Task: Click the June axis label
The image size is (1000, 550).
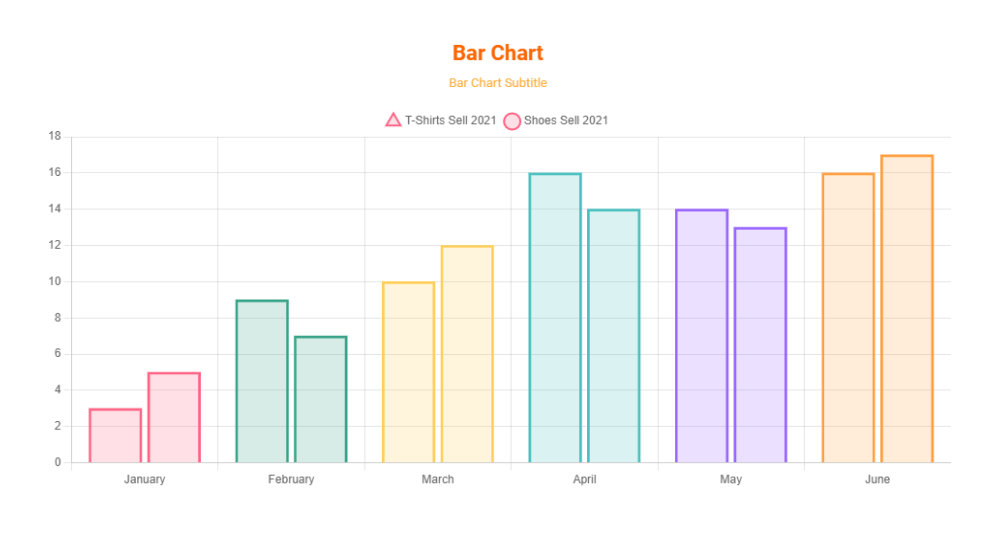Action: [x=878, y=479]
